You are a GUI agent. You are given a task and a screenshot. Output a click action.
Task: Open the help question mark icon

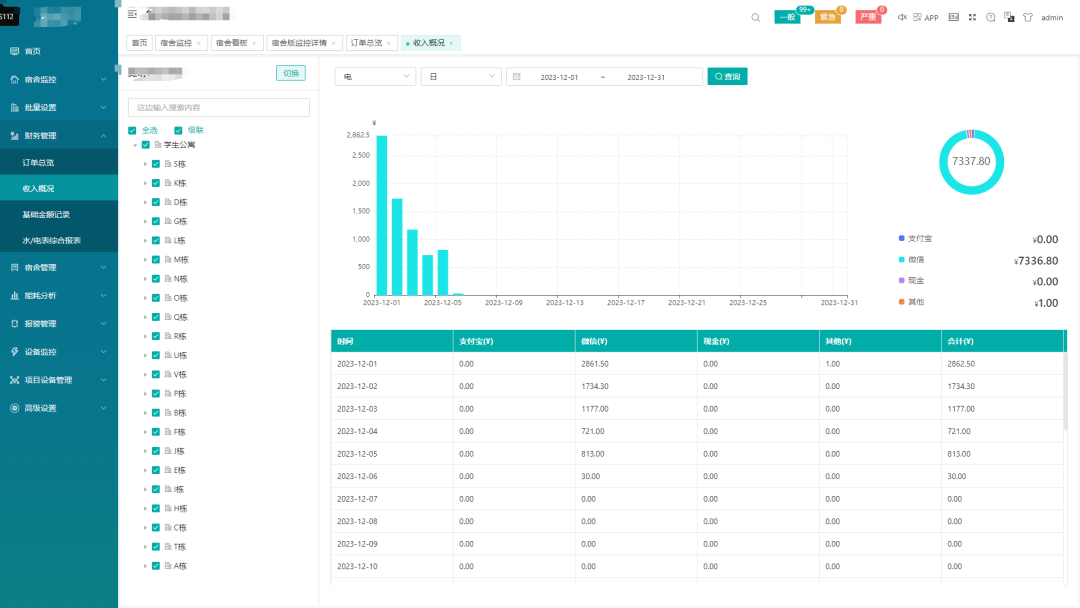tap(990, 17)
